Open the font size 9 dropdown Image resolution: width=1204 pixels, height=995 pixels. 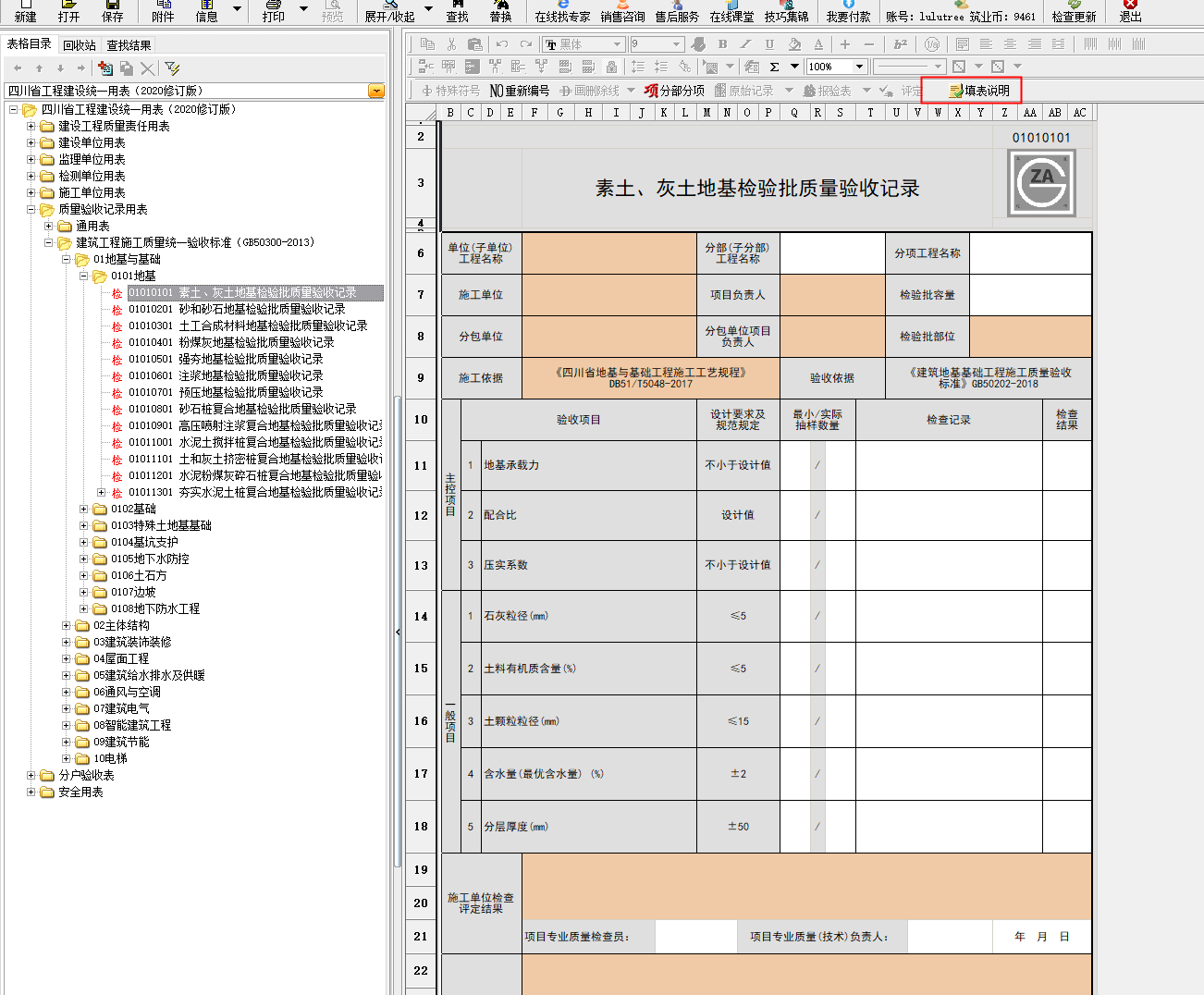pyautogui.click(x=676, y=44)
